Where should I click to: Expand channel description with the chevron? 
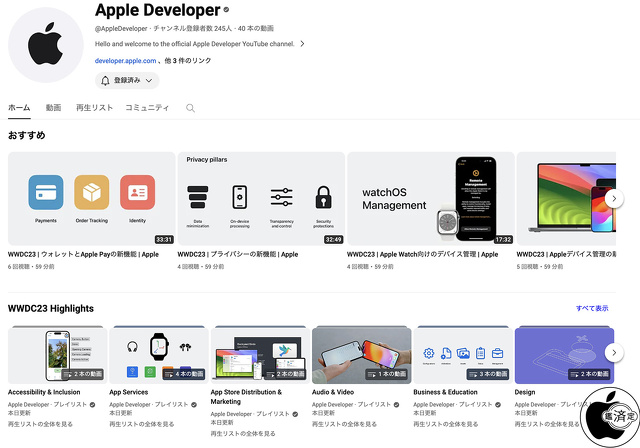[x=303, y=44]
